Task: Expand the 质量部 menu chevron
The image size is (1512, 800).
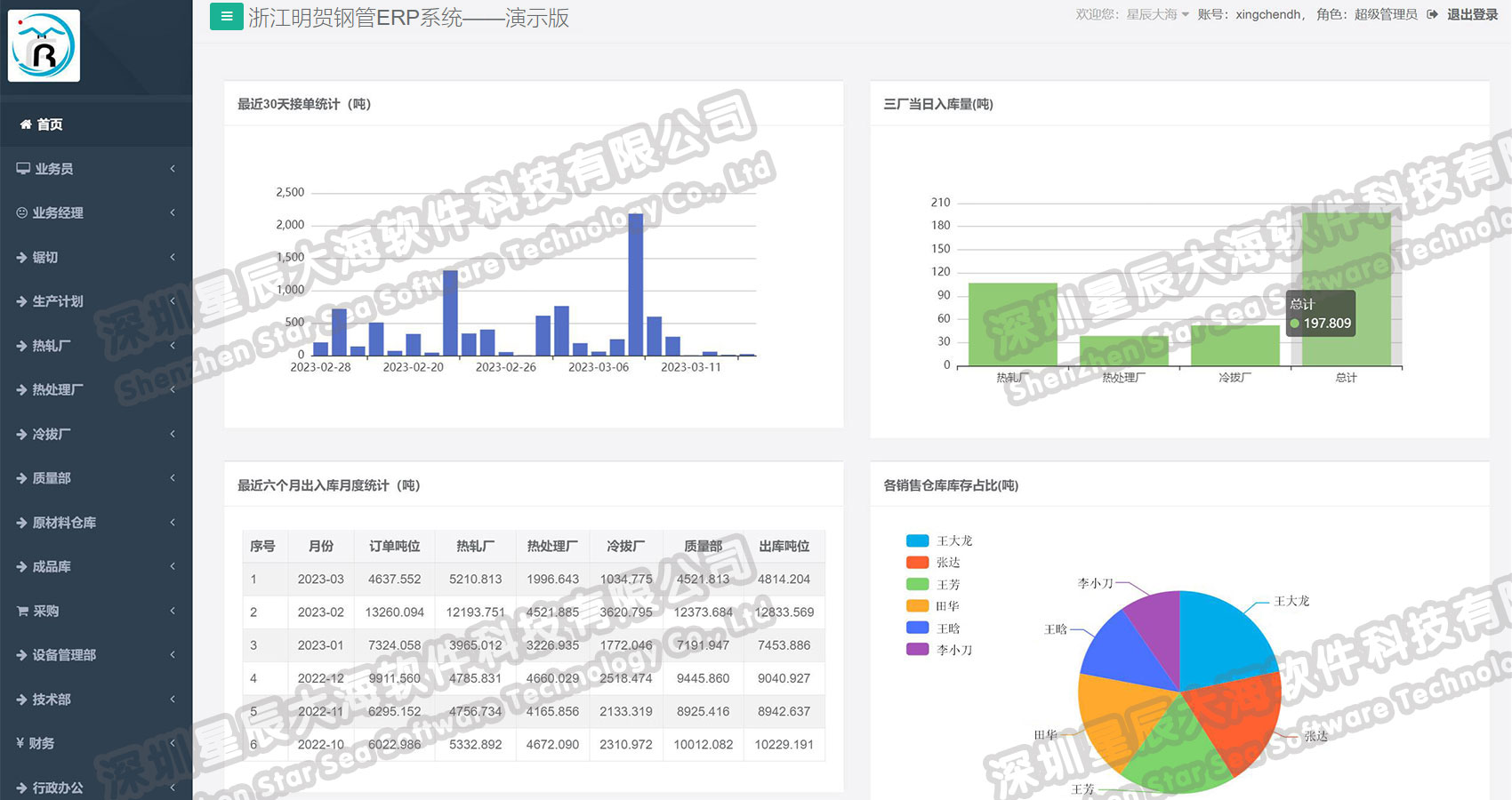Action: coord(173,478)
